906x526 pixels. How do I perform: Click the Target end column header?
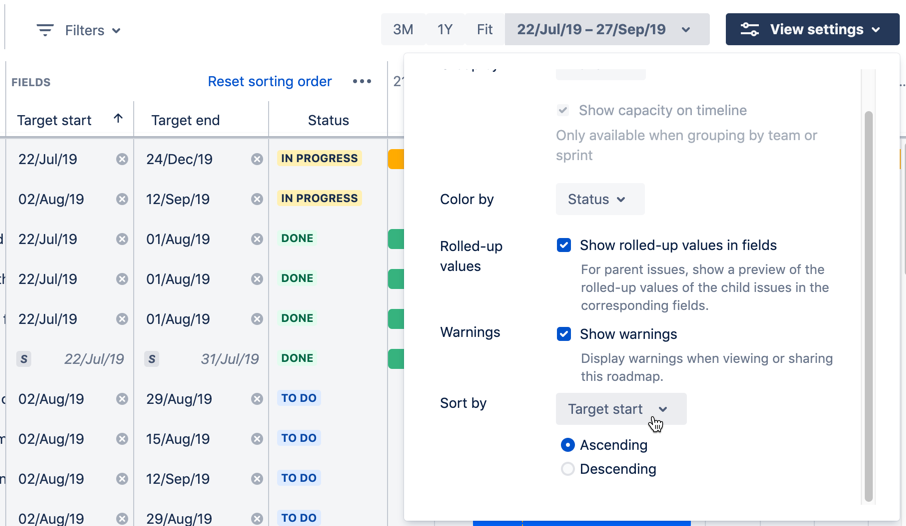click(185, 120)
